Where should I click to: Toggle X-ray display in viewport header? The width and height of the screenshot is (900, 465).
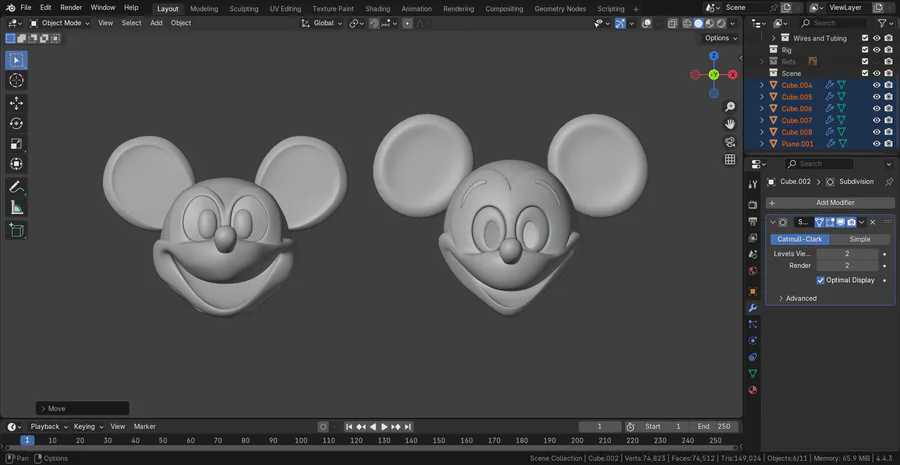pyautogui.click(x=672, y=24)
